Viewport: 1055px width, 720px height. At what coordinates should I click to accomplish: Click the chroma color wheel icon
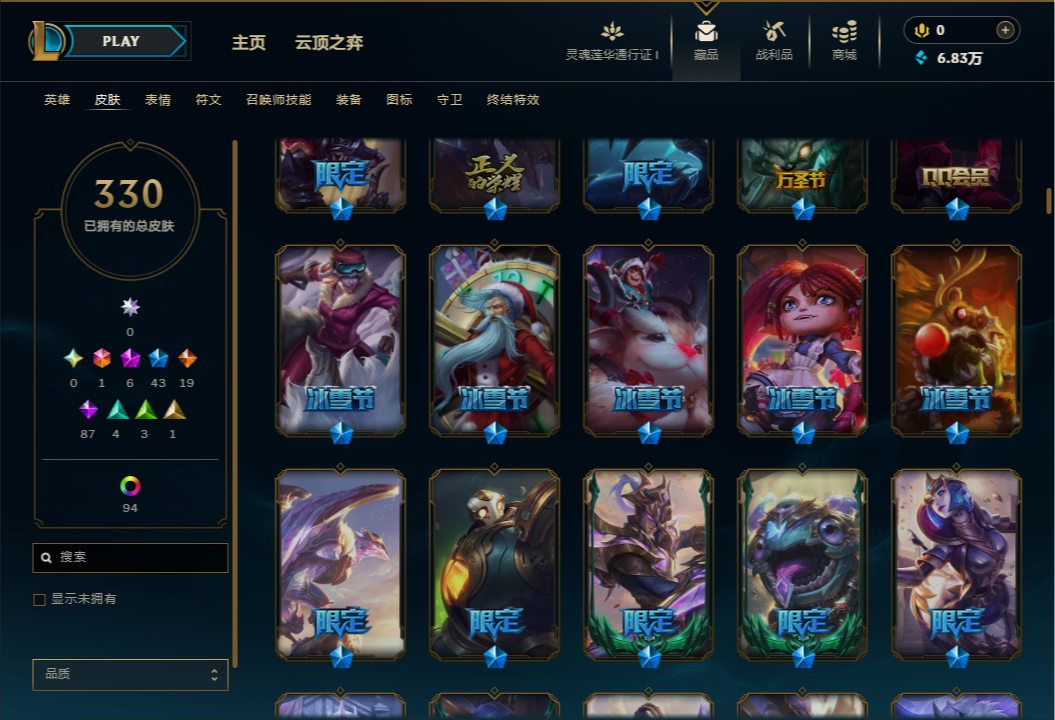(x=130, y=486)
